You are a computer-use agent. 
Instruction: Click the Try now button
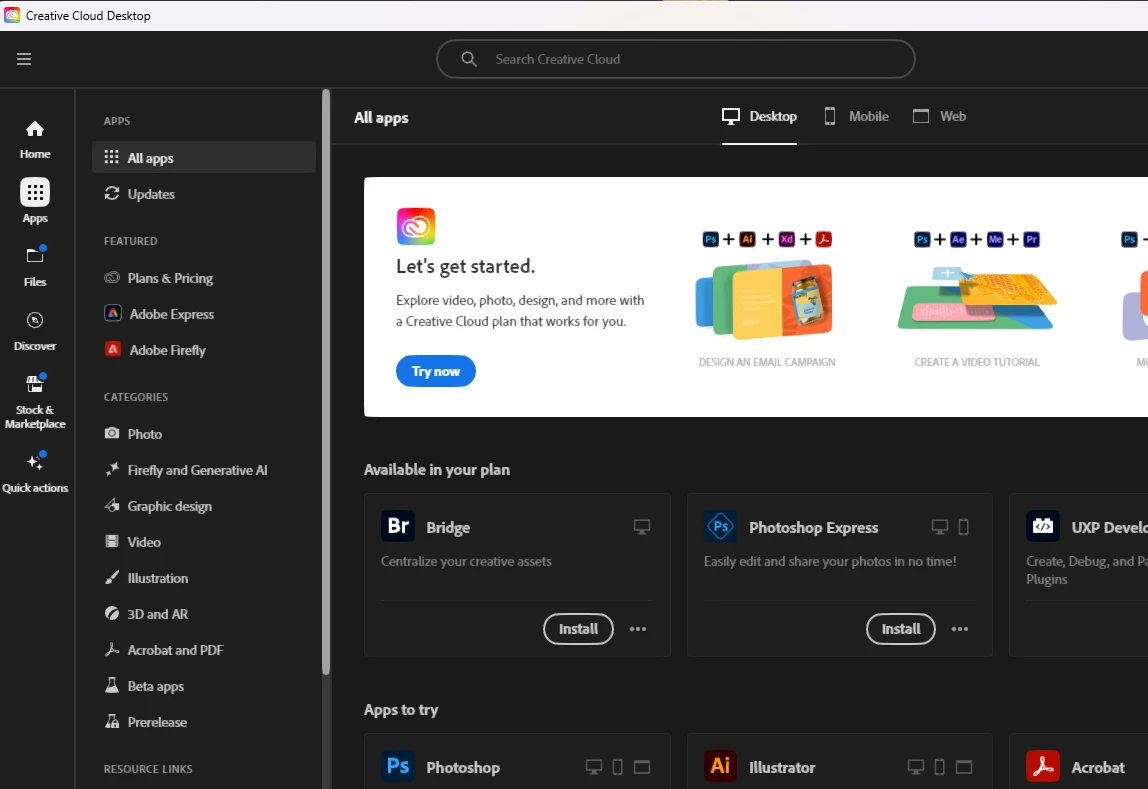436,371
